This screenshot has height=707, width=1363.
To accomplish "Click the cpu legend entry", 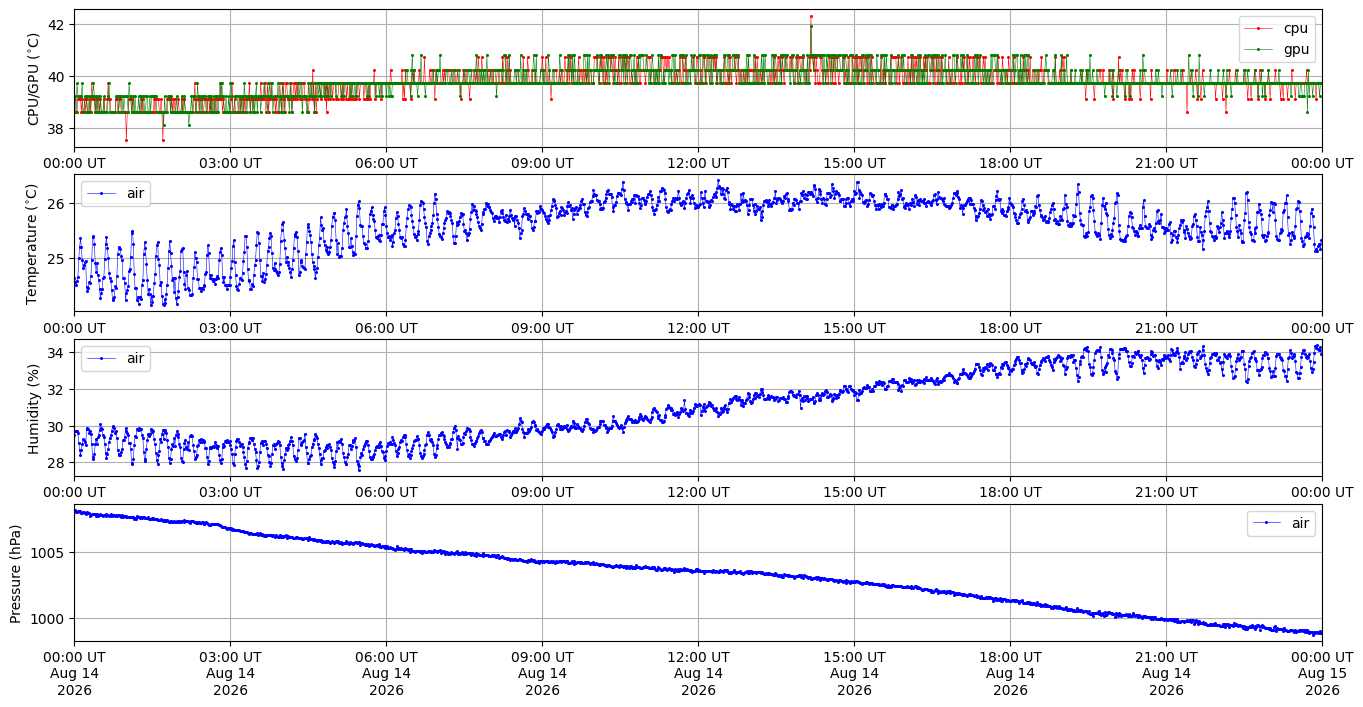I will (x=1277, y=29).
